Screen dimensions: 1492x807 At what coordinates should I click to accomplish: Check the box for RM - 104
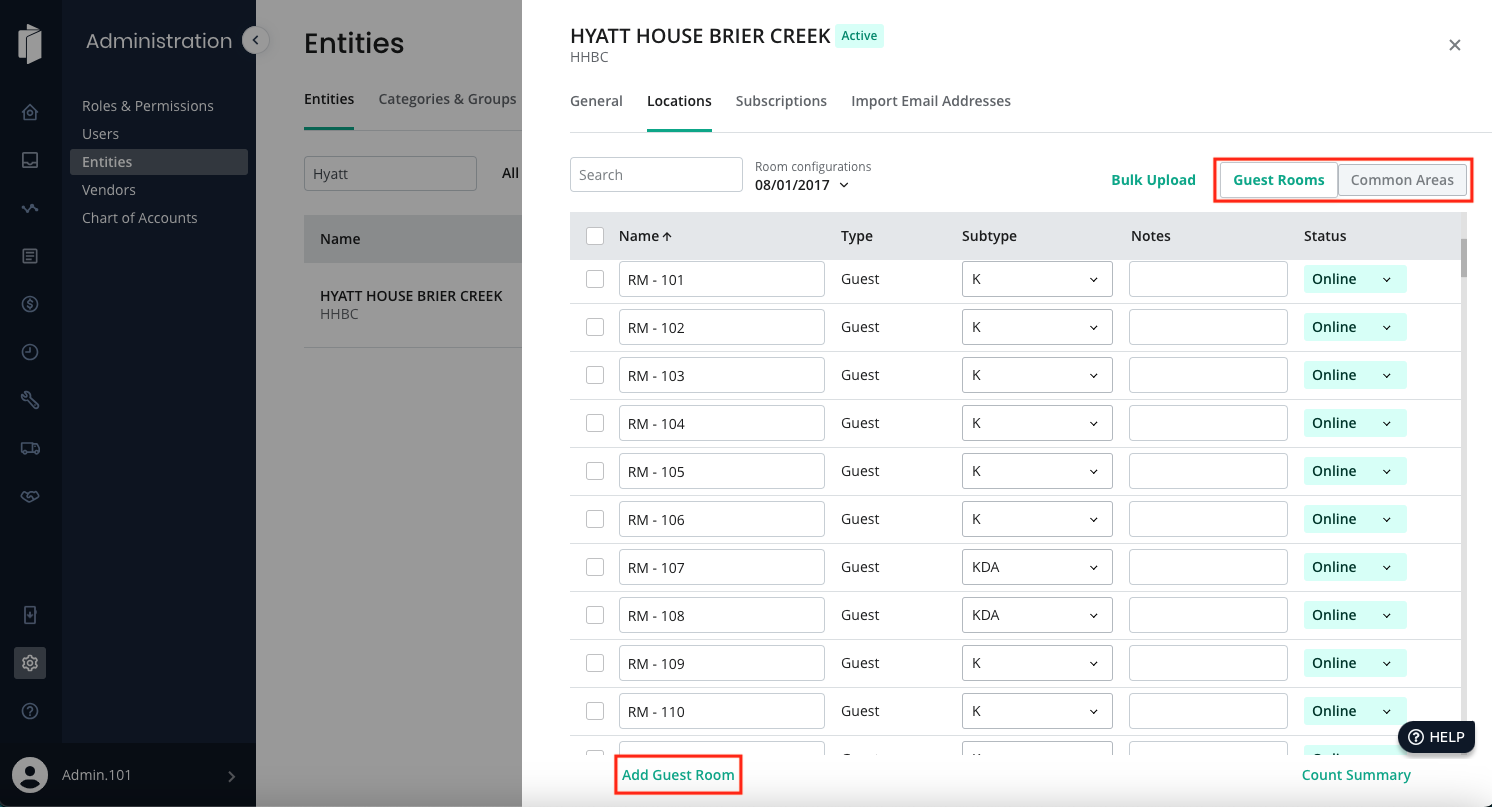coord(595,423)
